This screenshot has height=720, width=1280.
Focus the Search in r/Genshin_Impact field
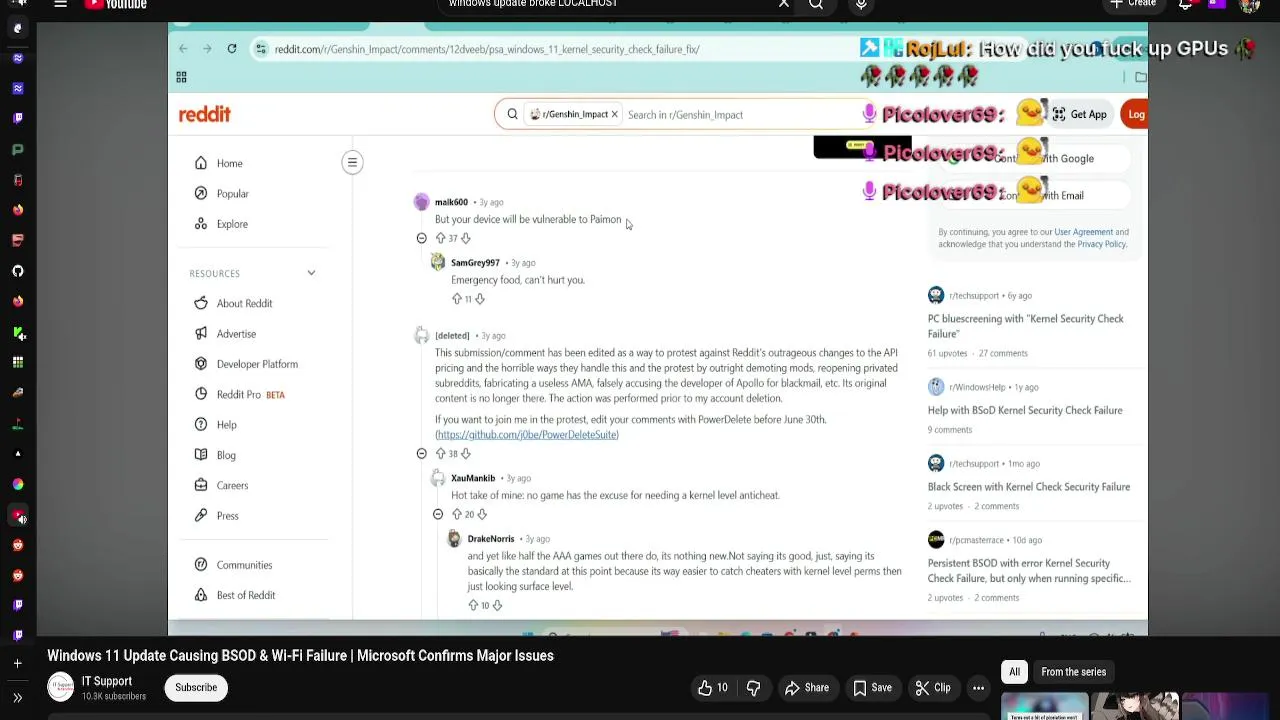pos(740,114)
